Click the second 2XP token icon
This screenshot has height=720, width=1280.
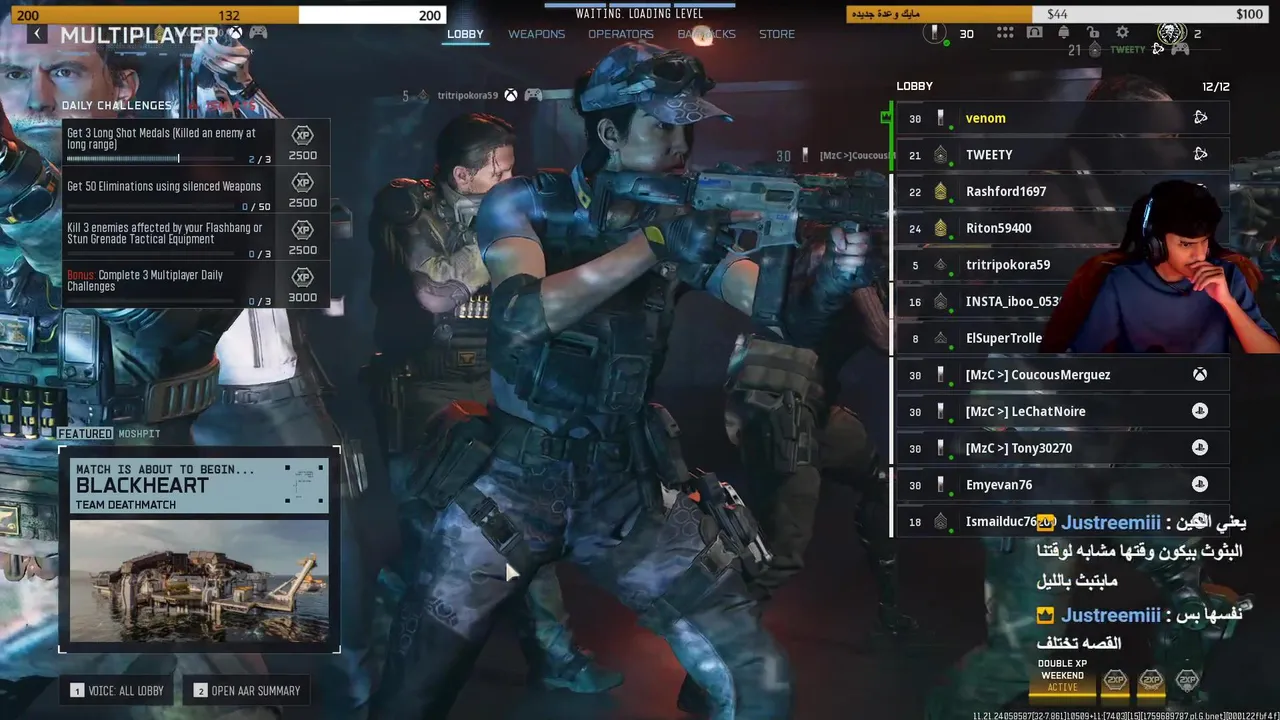(1151, 681)
